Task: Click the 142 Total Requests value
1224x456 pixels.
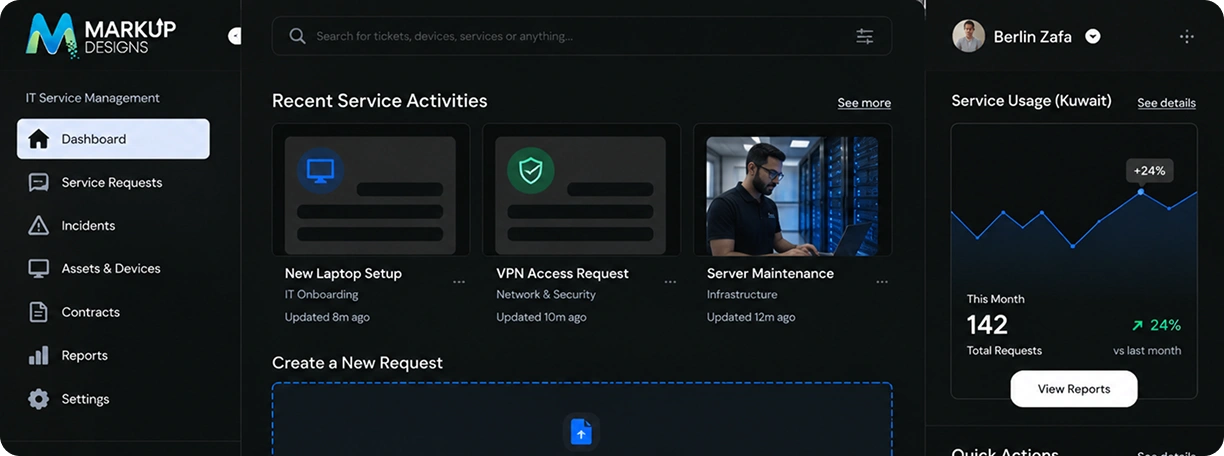Action: [x=987, y=325]
